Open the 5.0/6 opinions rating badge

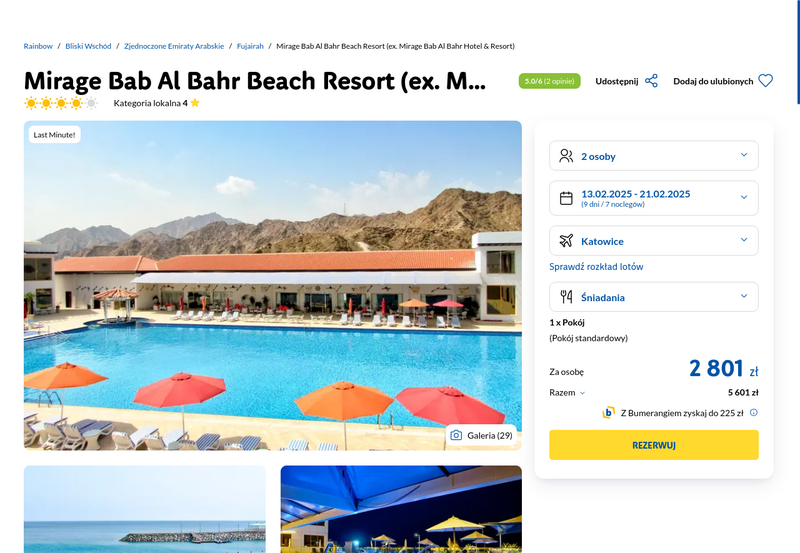(549, 81)
